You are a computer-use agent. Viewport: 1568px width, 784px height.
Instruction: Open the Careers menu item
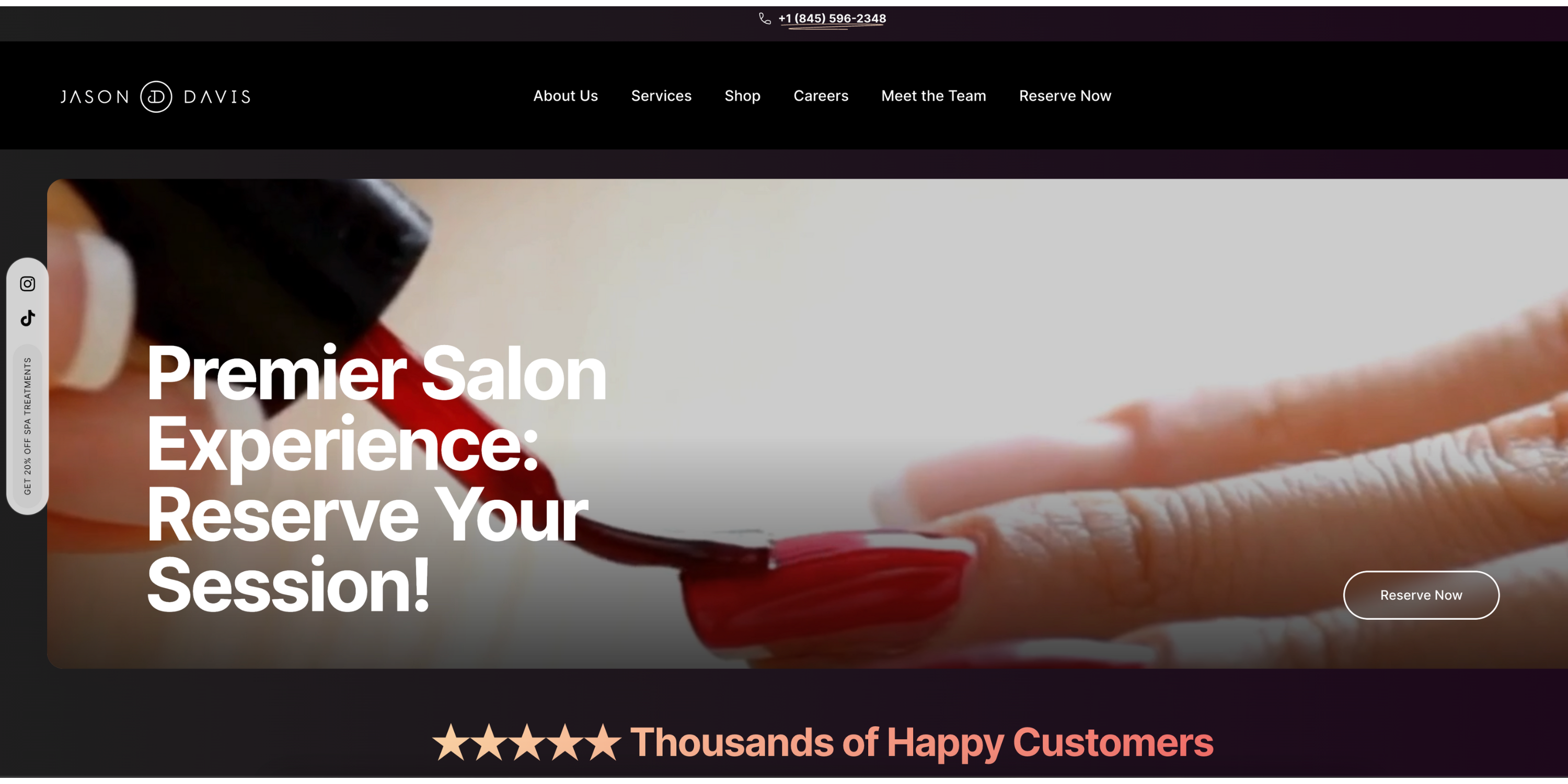(x=821, y=96)
